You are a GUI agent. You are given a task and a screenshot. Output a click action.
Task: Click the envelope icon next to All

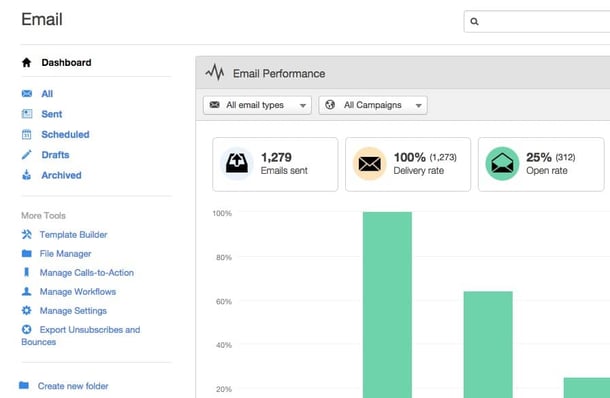[x=27, y=94]
